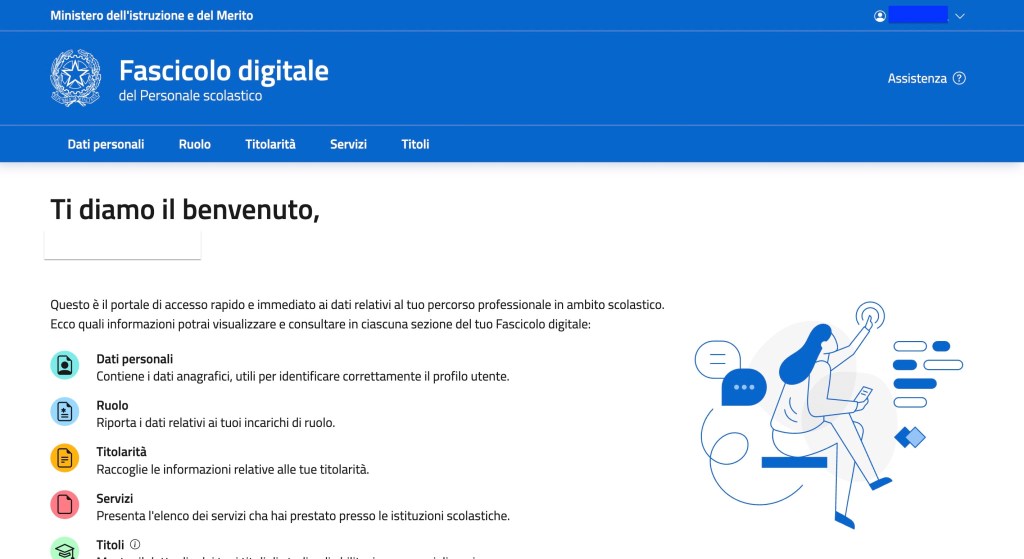Image resolution: width=1024 pixels, height=559 pixels.
Task: Expand the user account dropdown chevron
Action: (960, 16)
